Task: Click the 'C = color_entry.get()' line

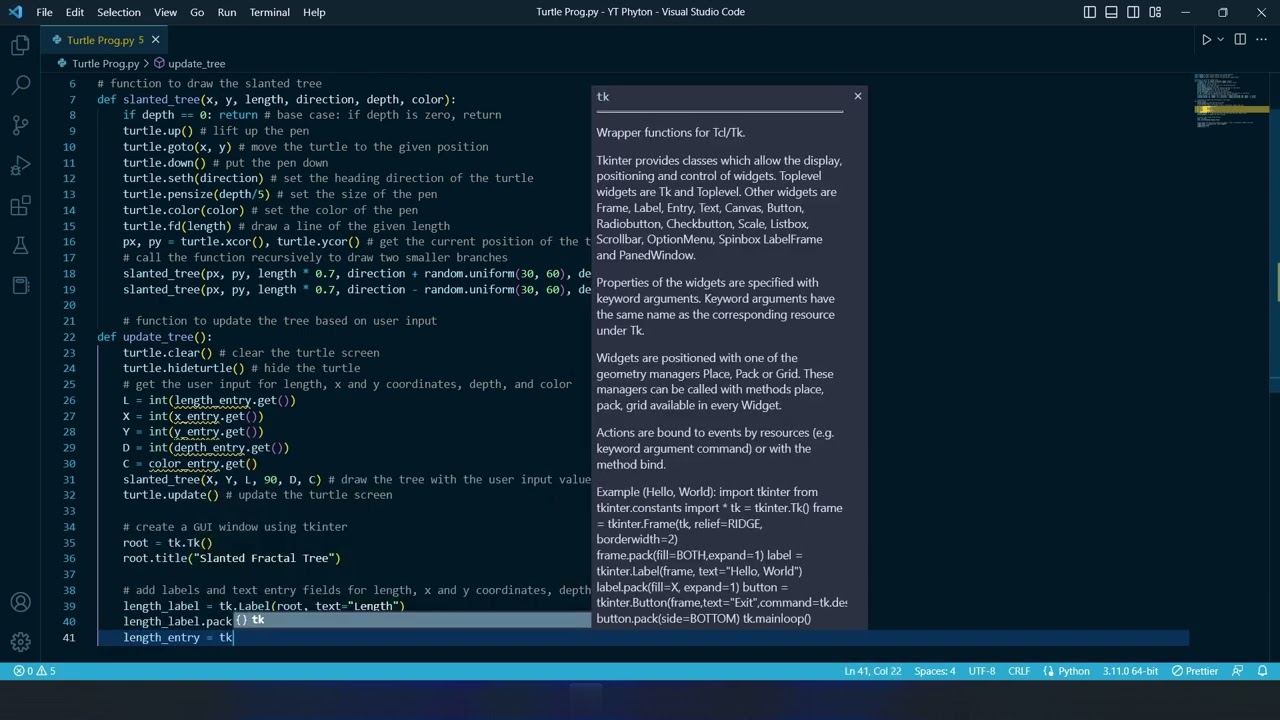Action: 190,464
